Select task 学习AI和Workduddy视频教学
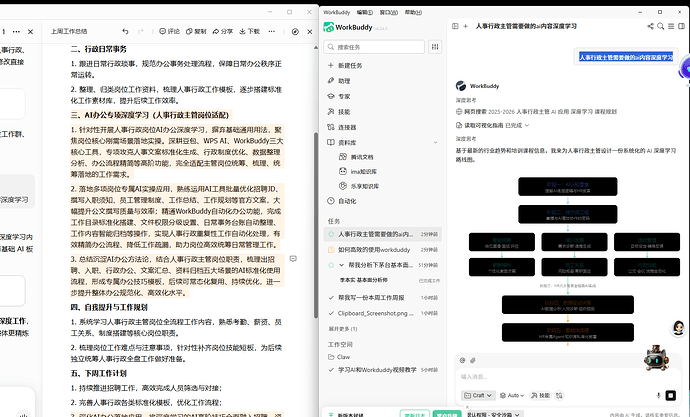Image resolution: width=690 pixels, height=417 pixels. click(x=382, y=370)
